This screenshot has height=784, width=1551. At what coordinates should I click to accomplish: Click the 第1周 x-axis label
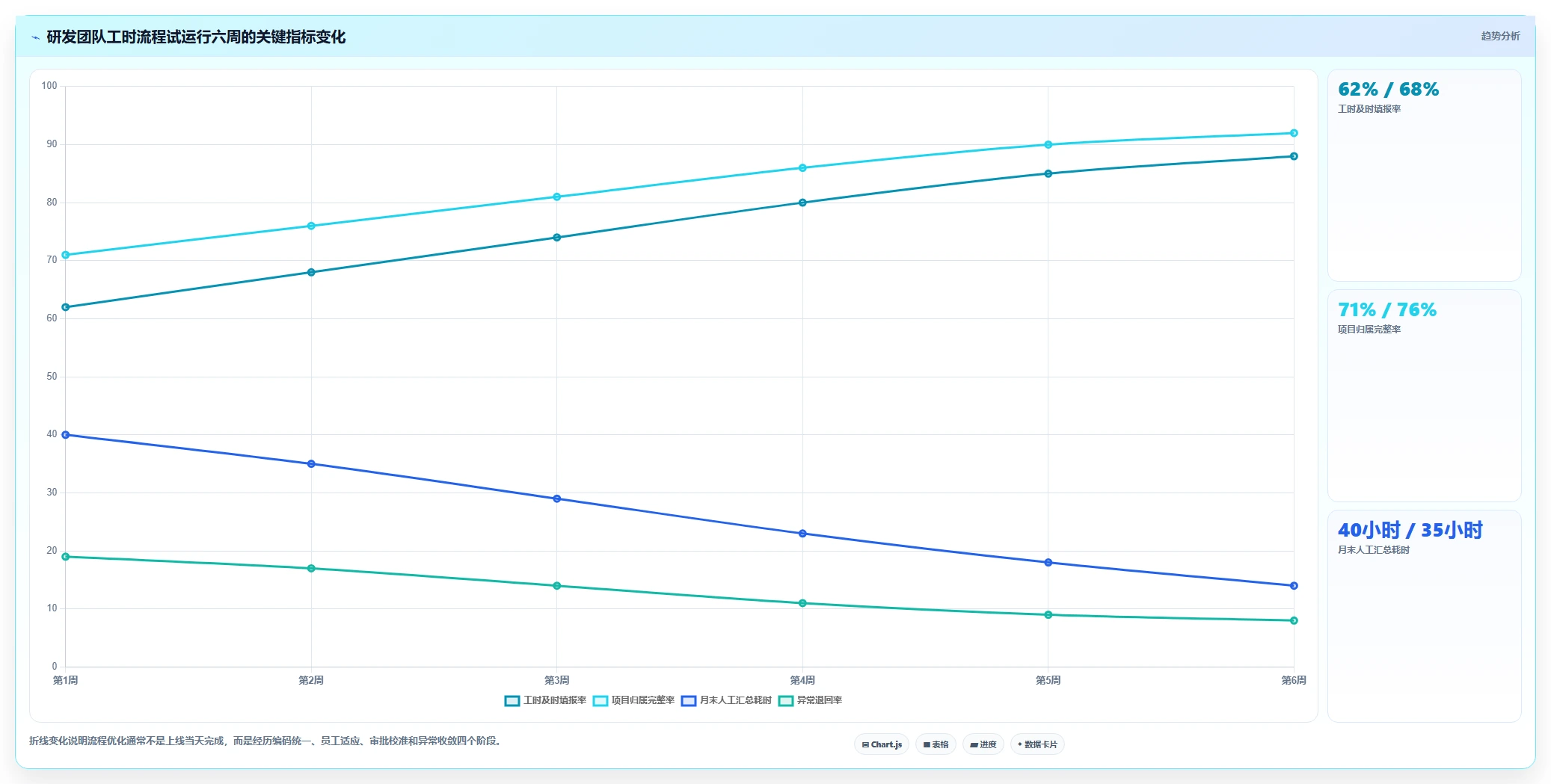66,680
